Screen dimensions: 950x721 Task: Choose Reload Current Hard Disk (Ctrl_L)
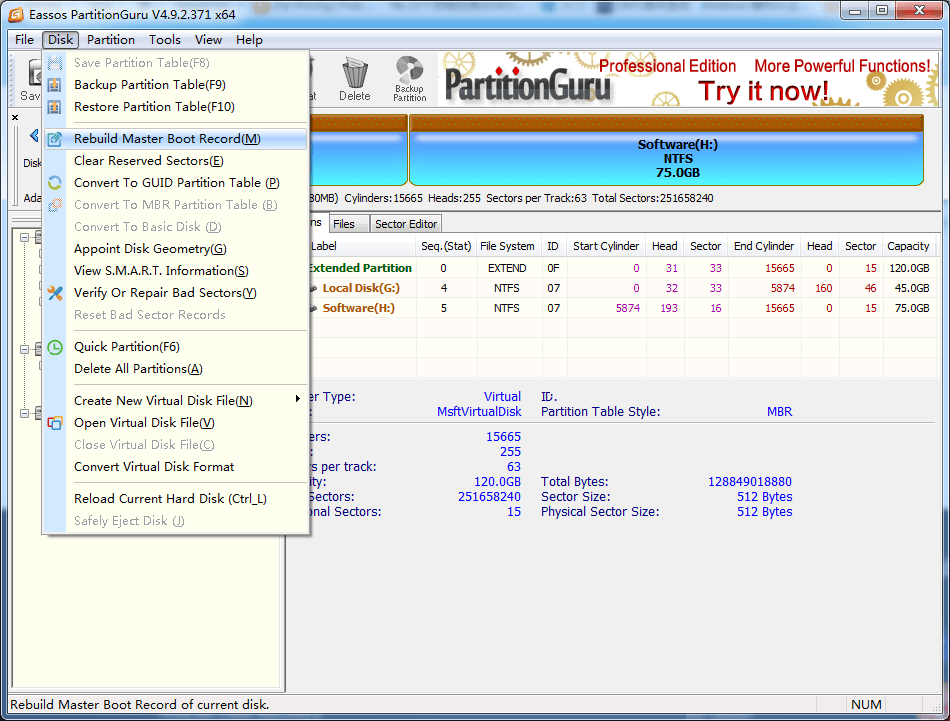tap(170, 499)
